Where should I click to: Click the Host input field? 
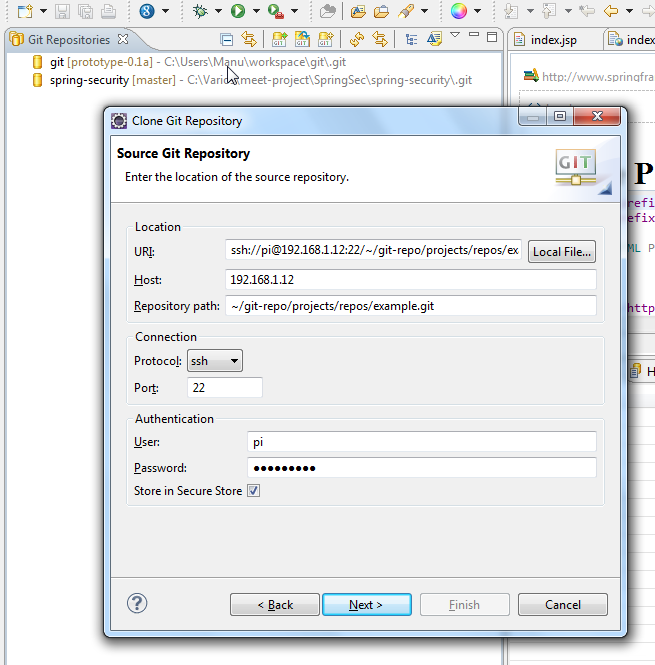click(411, 280)
